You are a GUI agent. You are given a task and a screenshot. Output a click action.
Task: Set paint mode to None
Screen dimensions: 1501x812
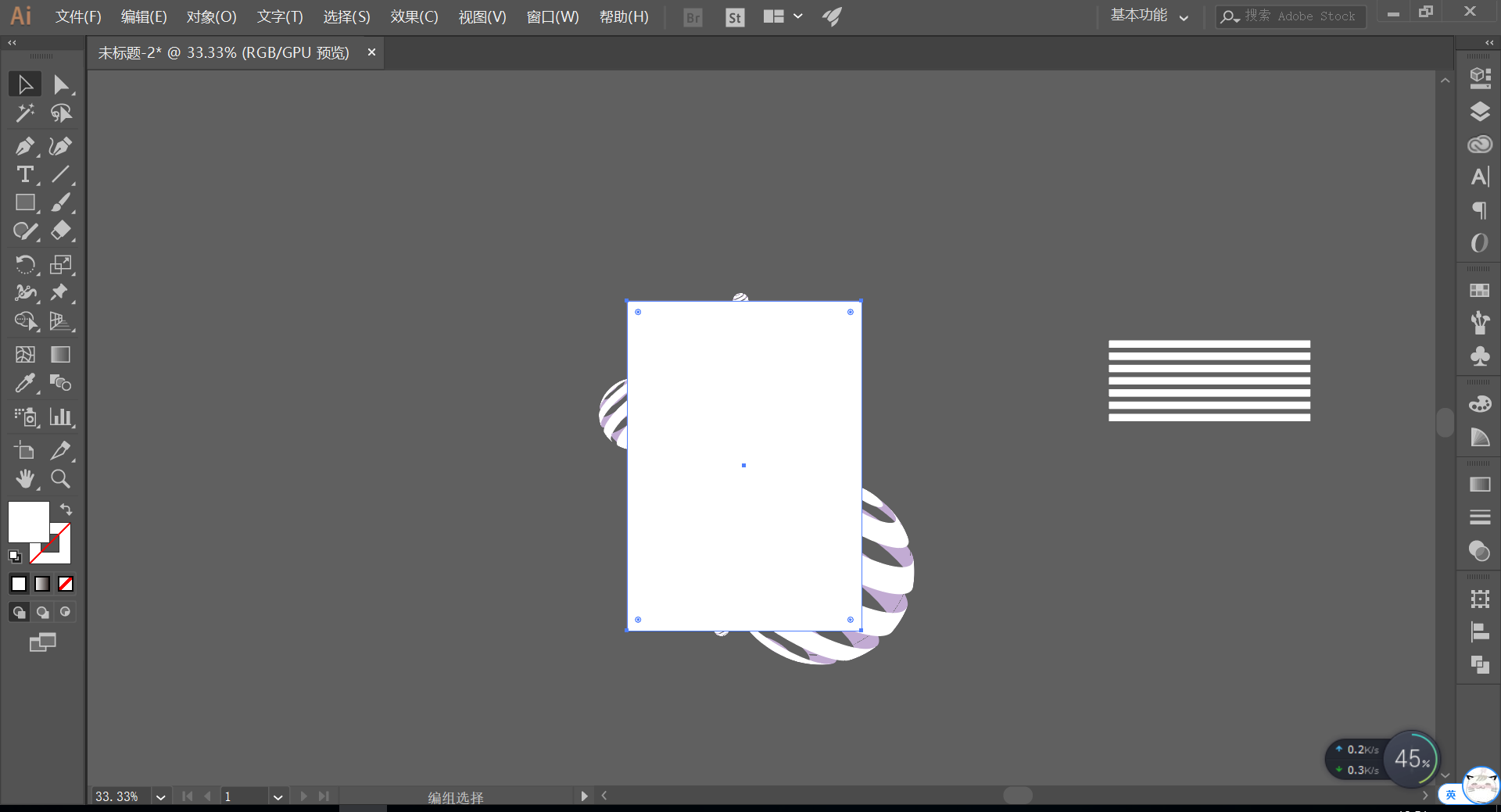[66, 584]
